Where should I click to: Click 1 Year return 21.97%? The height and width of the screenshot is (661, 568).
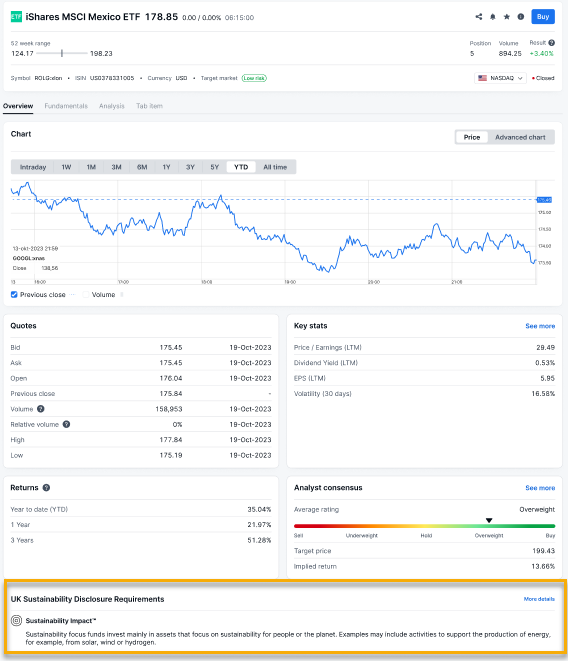259,524
